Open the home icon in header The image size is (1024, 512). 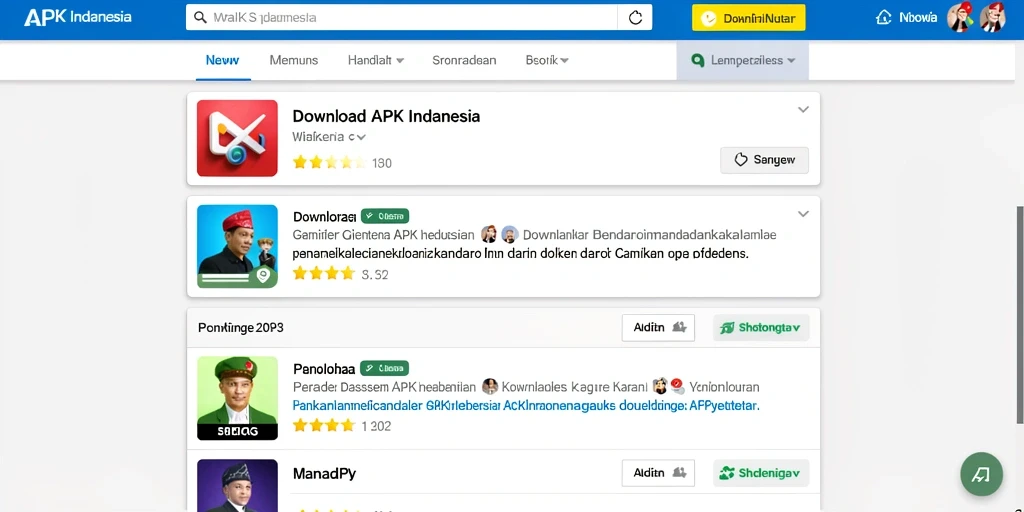coord(883,18)
